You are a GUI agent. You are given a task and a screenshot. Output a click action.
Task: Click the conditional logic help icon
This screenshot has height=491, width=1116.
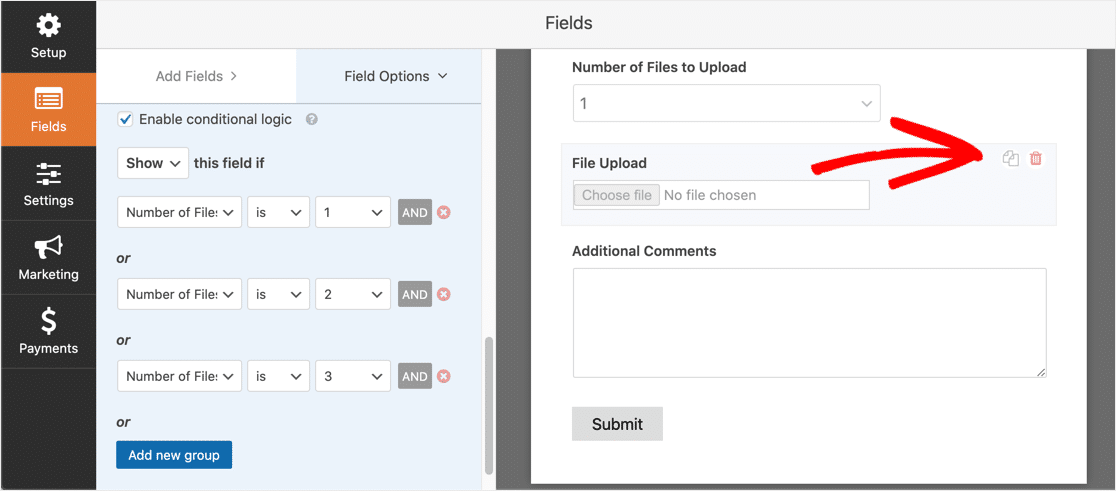click(x=312, y=119)
